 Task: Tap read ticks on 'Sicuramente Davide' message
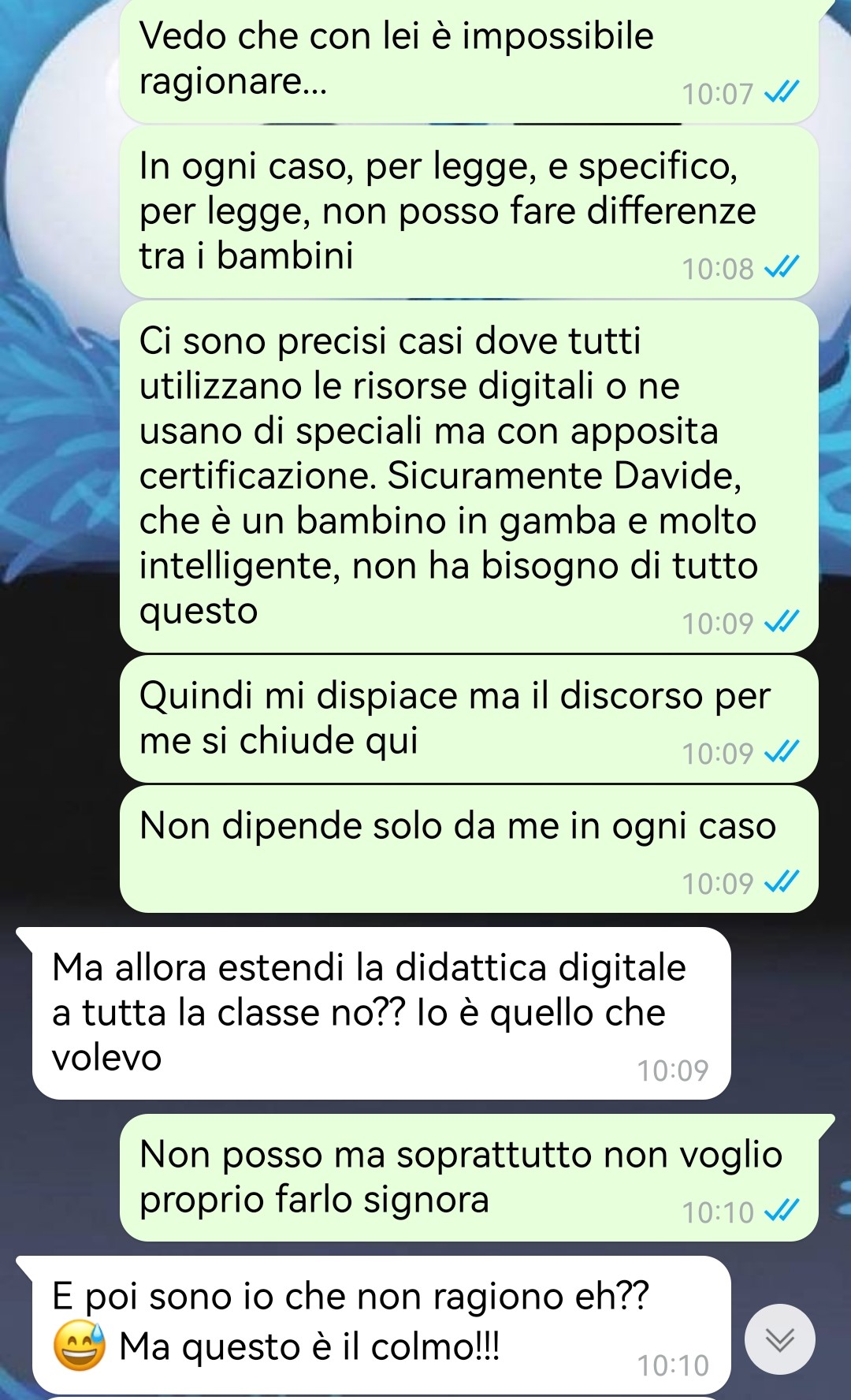click(782, 623)
